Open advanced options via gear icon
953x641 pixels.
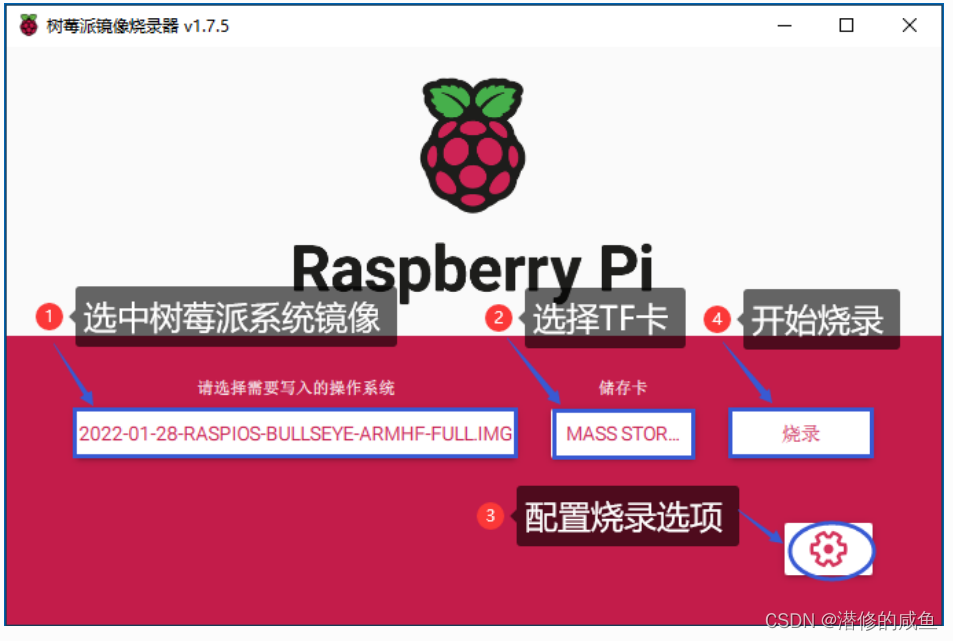pos(827,548)
